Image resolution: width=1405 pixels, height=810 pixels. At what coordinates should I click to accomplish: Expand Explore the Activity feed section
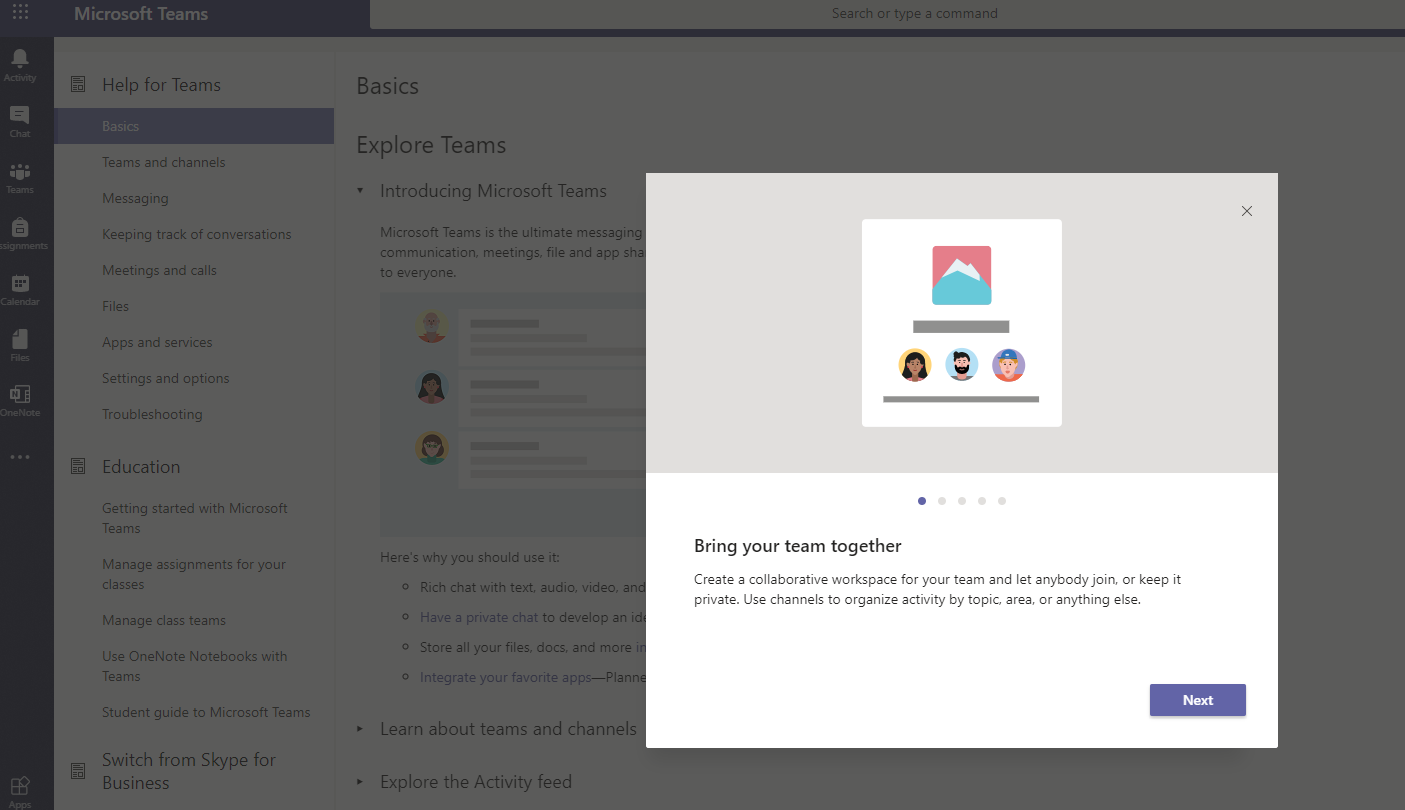tap(360, 782)
